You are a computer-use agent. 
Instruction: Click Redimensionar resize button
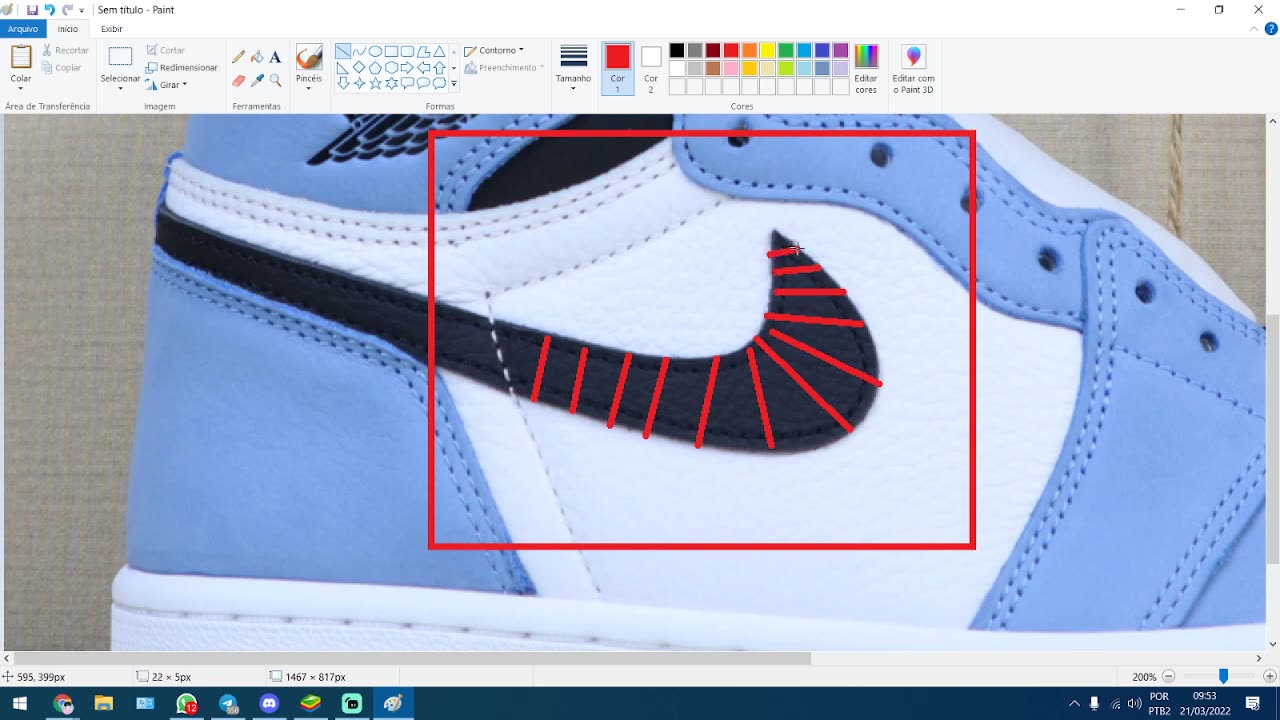point(181,67)
